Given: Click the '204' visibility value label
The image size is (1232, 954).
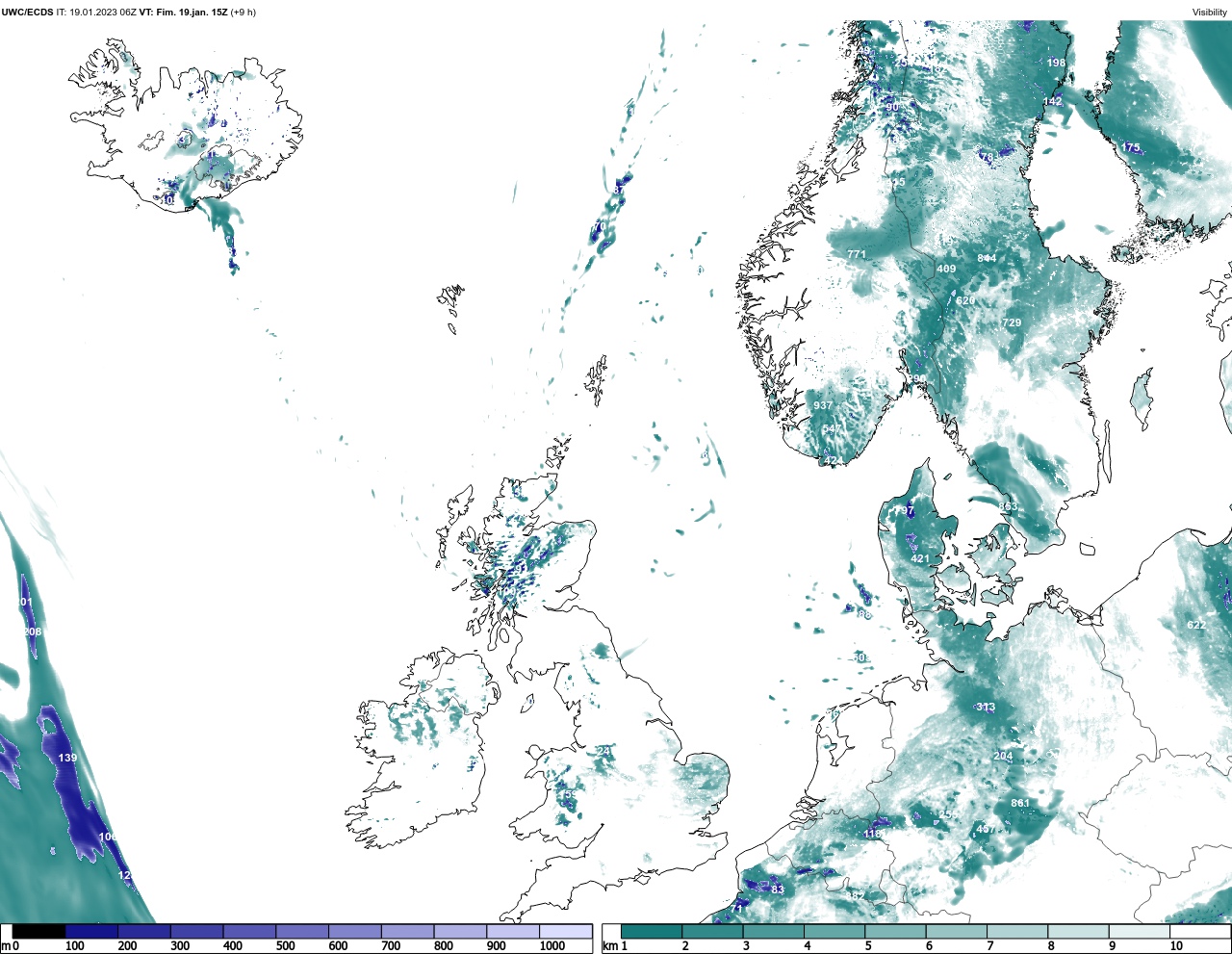Looking at the screenshot, I should coord(1003,756).
